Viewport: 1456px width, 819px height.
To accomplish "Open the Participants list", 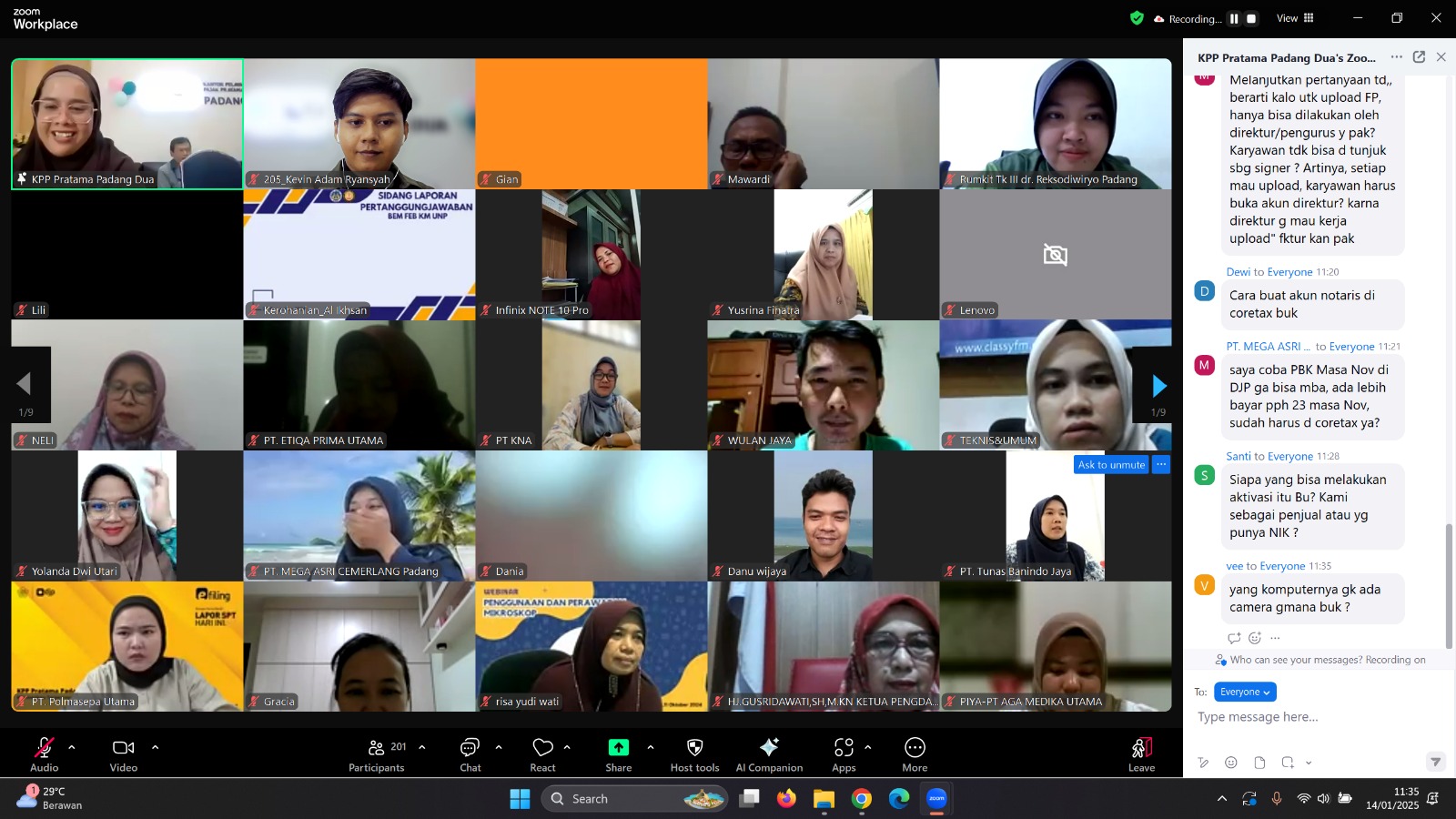I will click(x=377, y=753).
